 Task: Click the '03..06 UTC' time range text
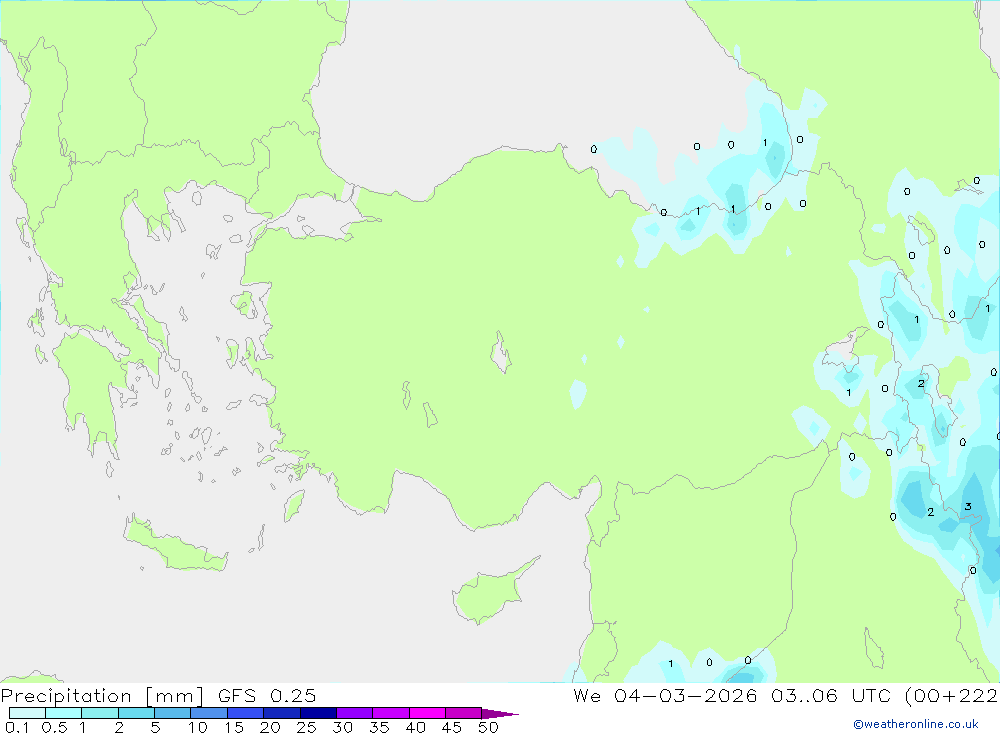(x=831, y=695)
